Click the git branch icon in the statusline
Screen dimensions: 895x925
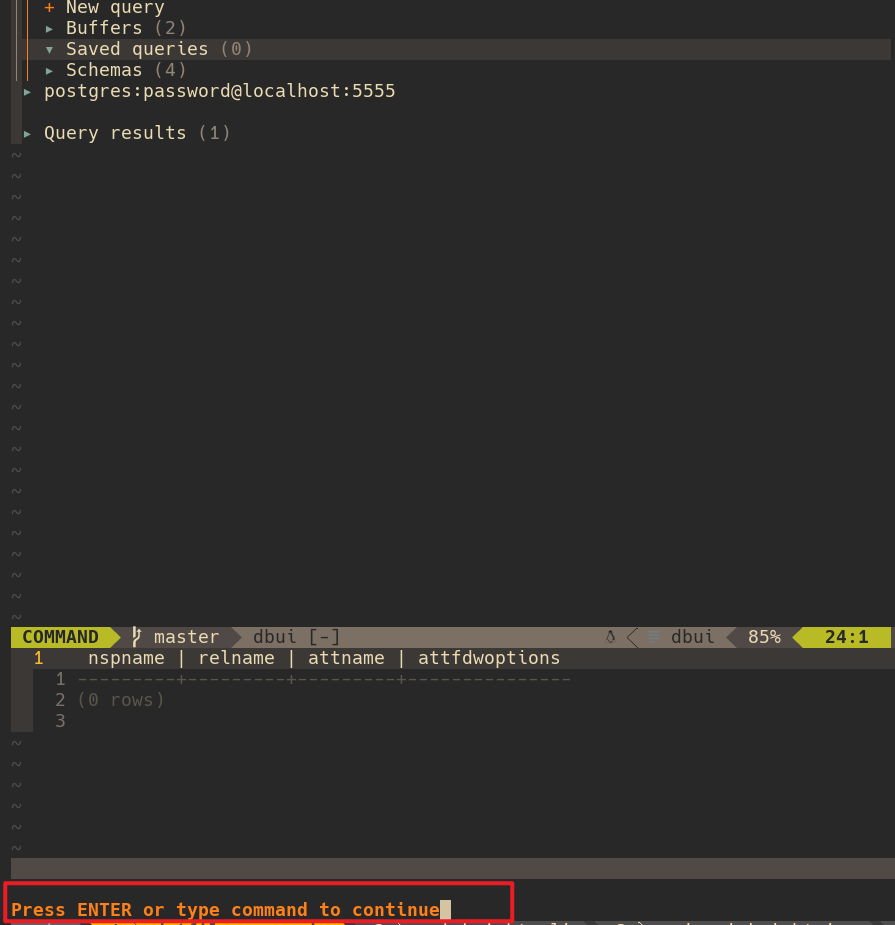click(x=135, y=636)
